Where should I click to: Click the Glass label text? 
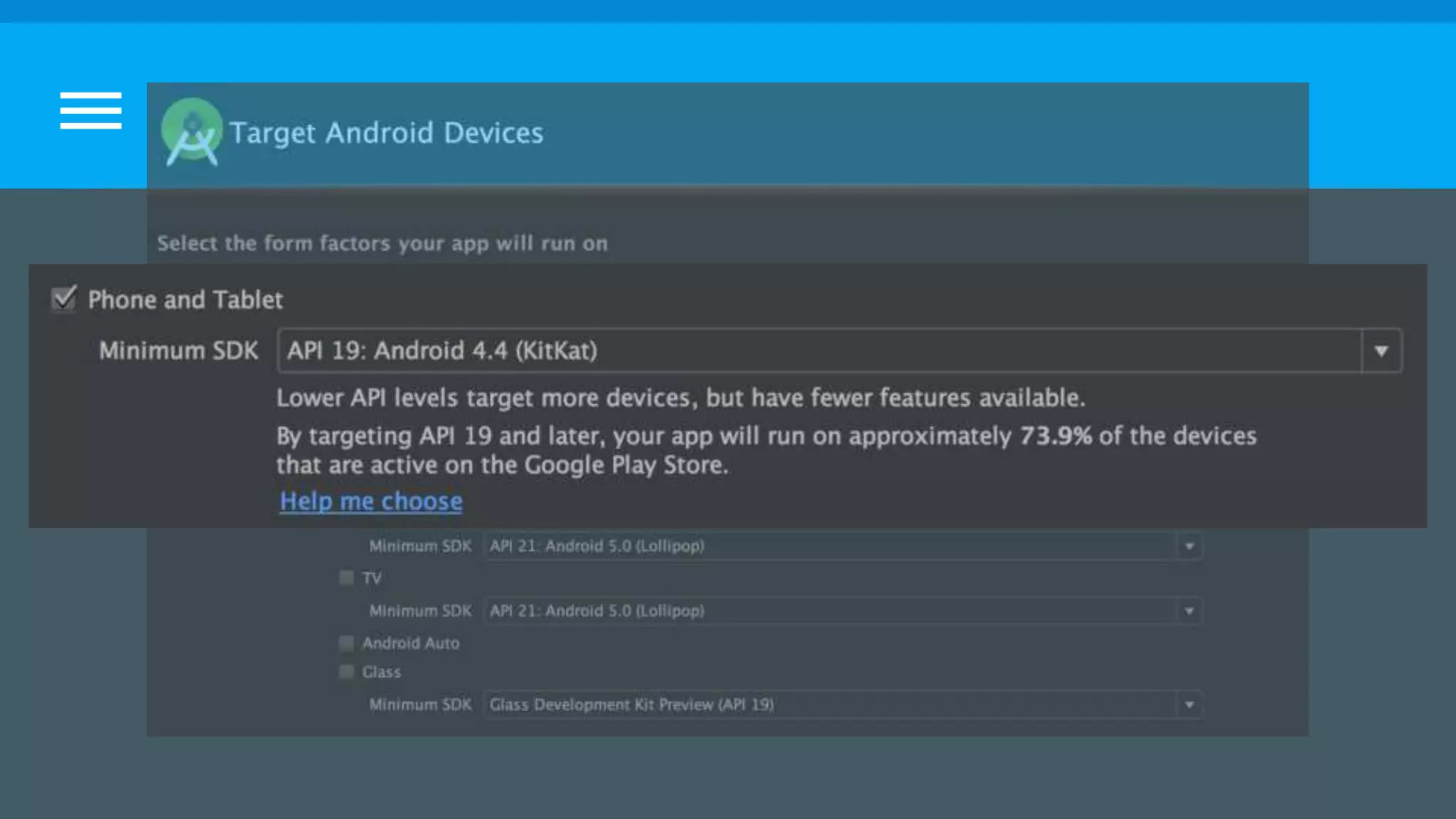[381, 672]
